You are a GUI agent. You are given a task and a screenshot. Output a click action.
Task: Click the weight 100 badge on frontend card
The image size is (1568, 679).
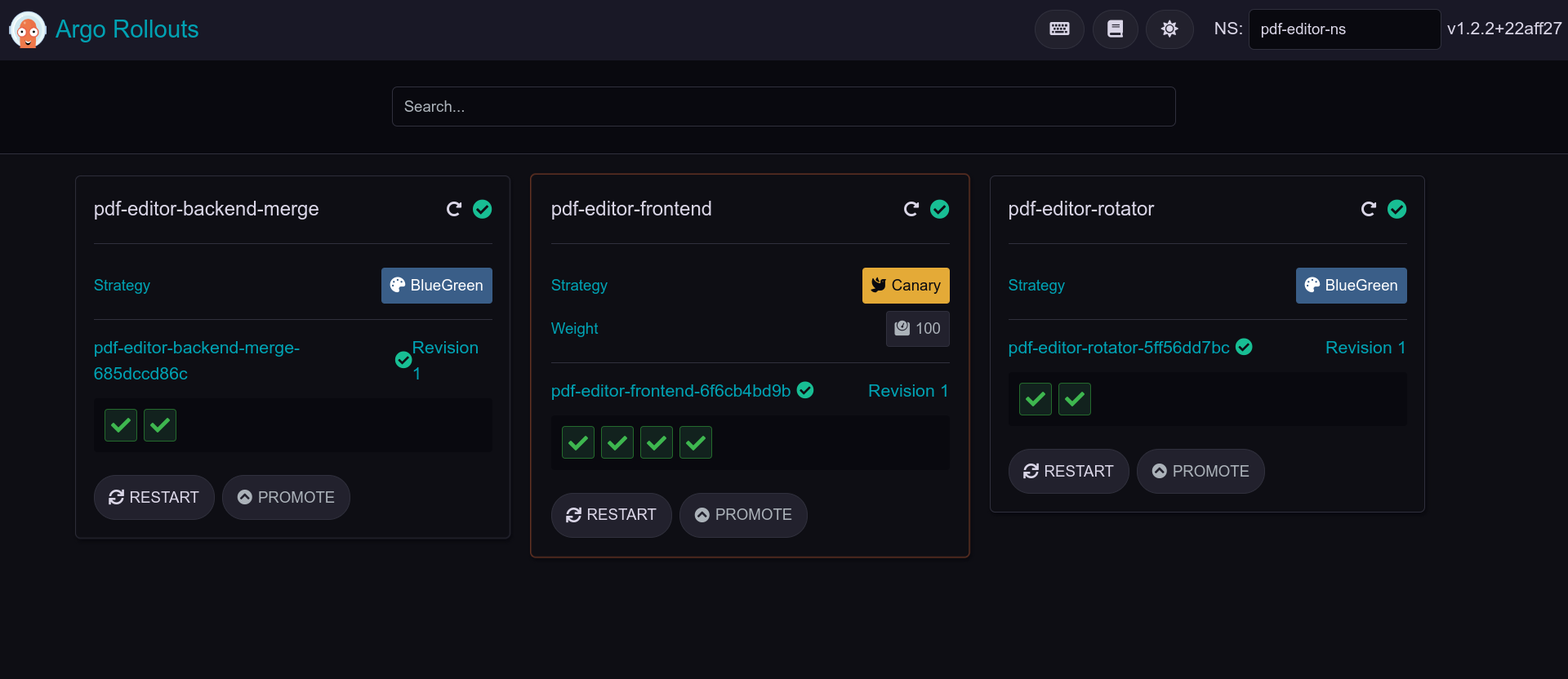click(x=918, y=329)
